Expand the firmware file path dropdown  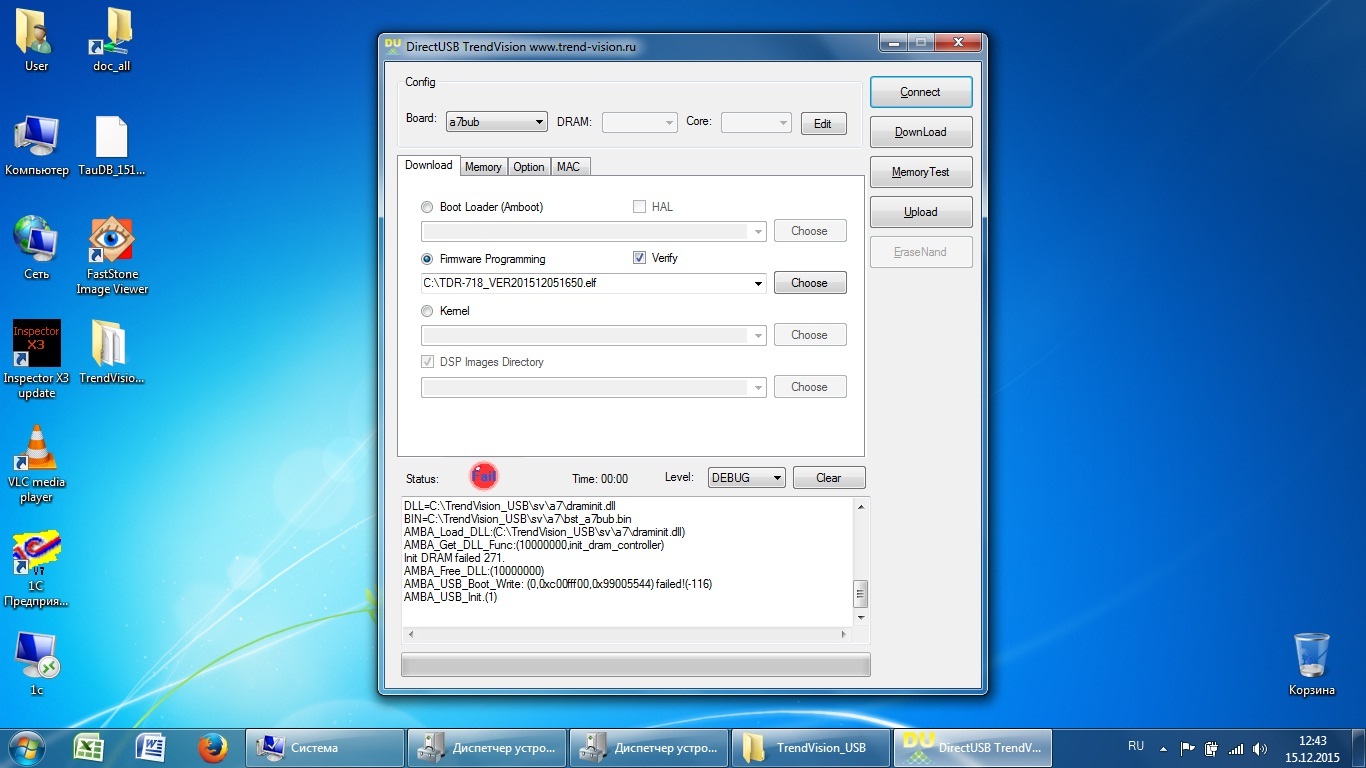(759, 284)
